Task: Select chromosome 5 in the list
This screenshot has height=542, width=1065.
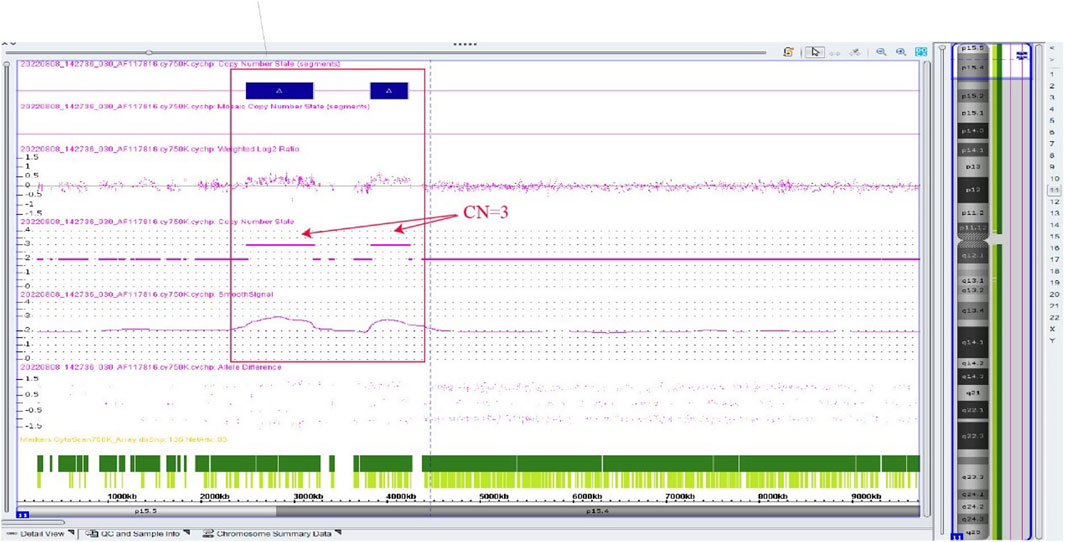Action: (1051, 120)
